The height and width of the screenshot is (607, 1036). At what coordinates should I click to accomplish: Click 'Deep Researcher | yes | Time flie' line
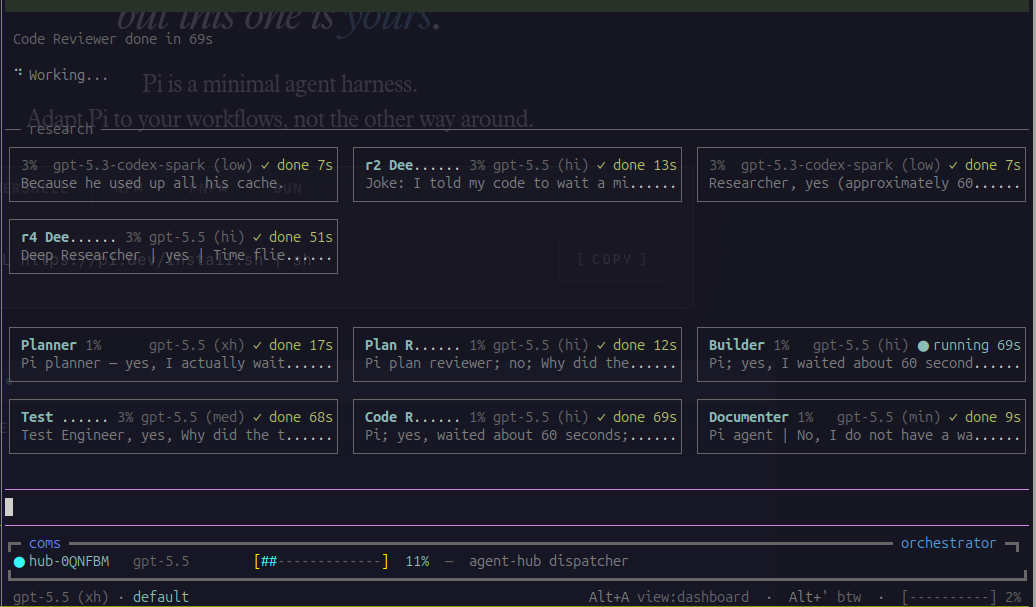pos(176,255)
